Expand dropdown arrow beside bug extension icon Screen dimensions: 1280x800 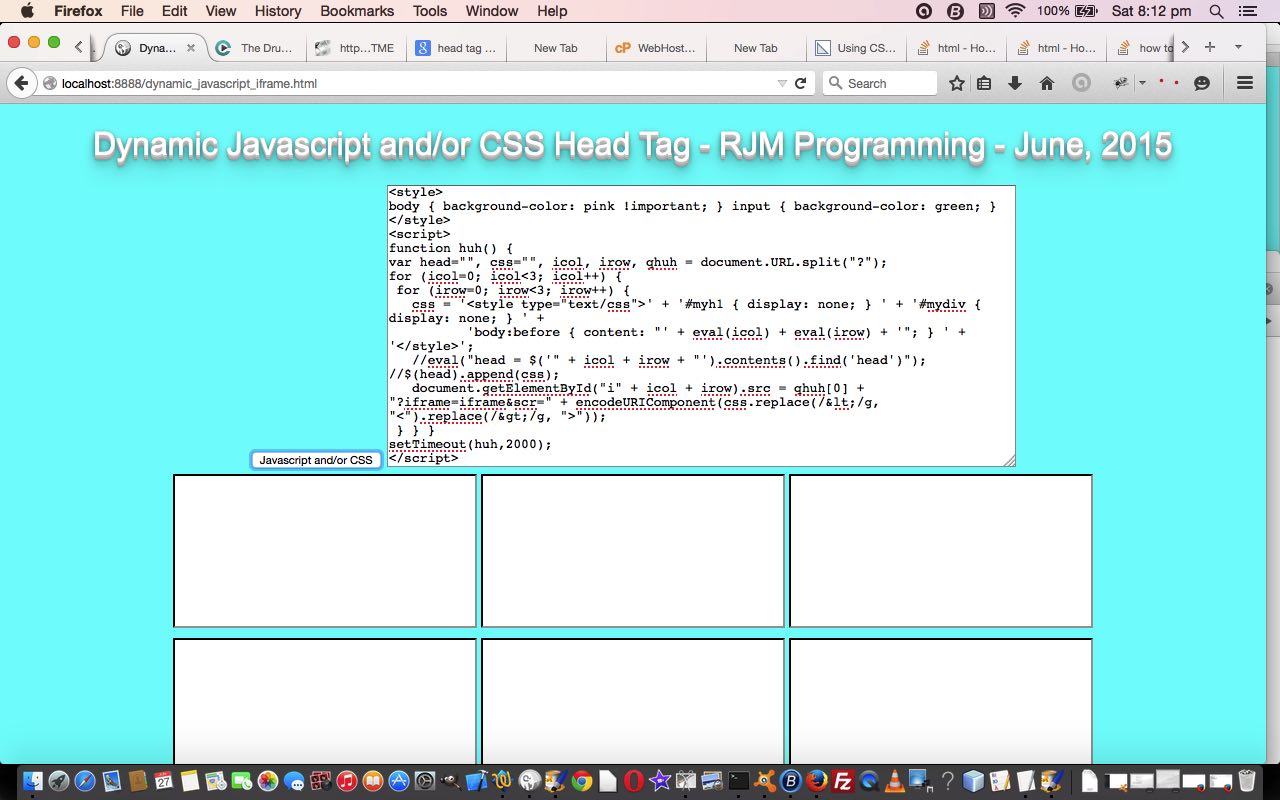[1142, 84]
